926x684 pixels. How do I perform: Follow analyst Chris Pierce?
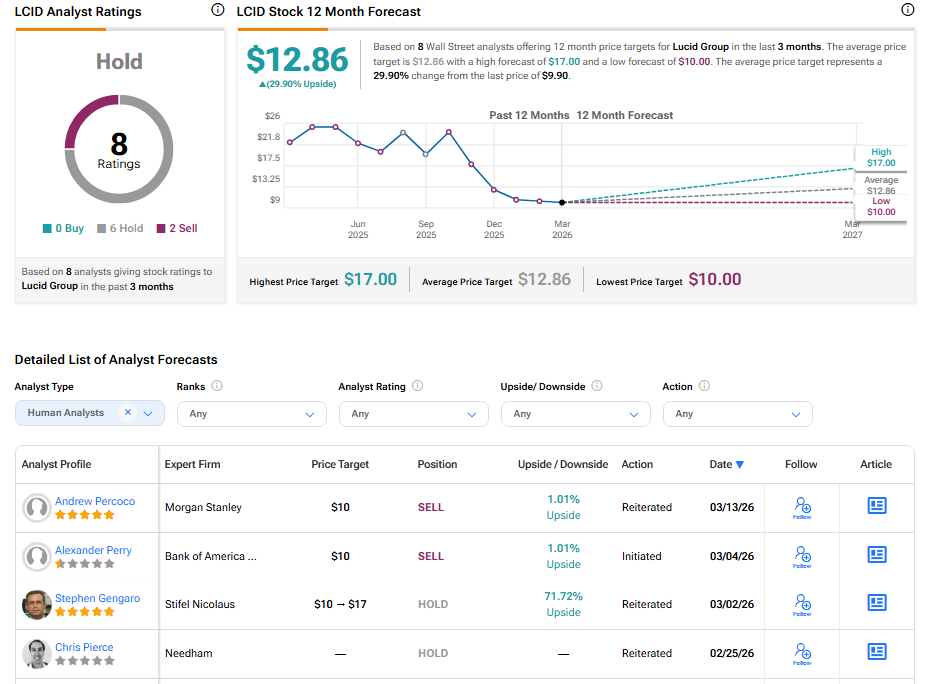(801, 652)
